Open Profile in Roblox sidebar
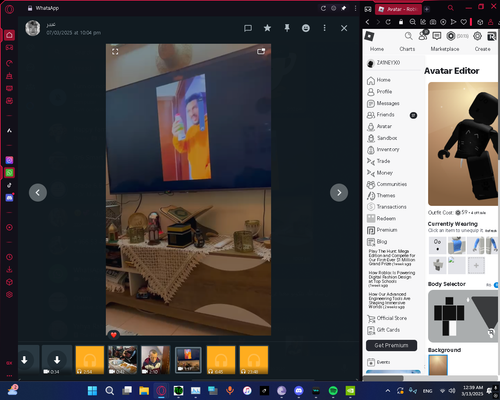The width and height of the screenshot is (500, 400). tap(384, 92)
